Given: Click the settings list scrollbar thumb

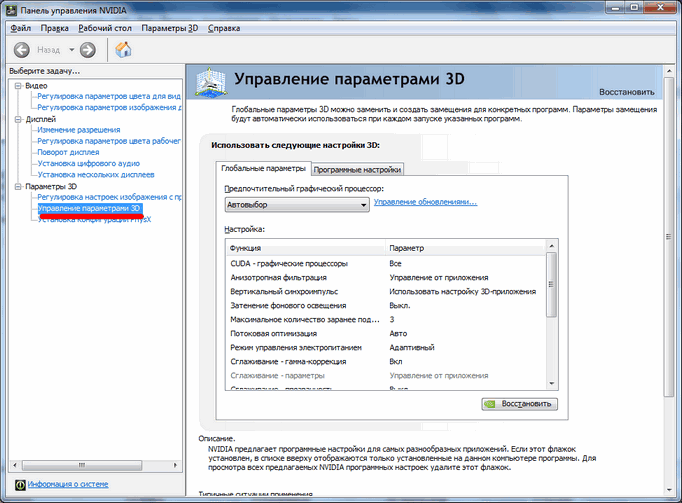Looking at the screenshot, I should pos(552,285).
